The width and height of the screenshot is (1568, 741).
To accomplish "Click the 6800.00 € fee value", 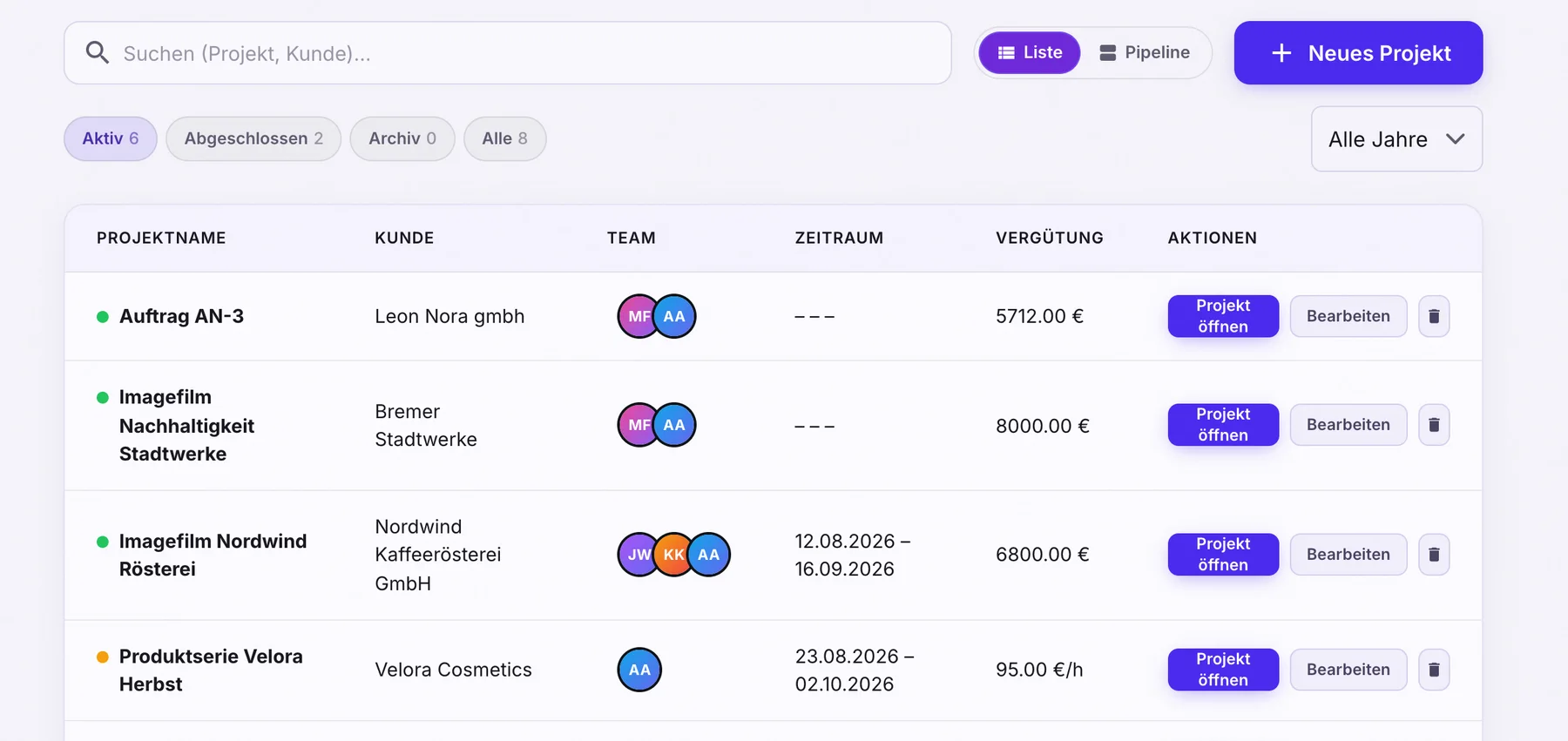I will pos(1043,555).
